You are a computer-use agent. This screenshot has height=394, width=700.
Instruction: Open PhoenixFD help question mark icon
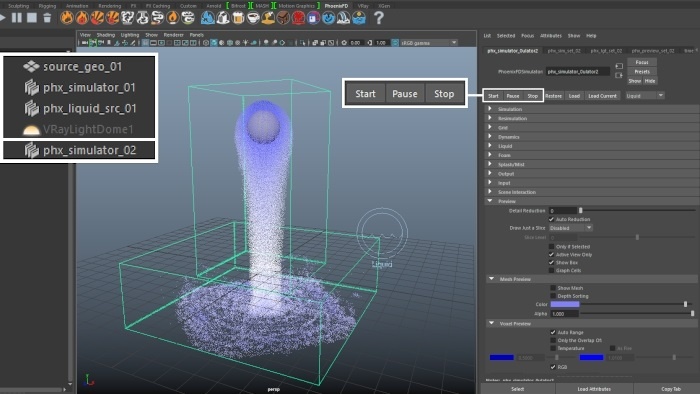(x=379, y=18)
